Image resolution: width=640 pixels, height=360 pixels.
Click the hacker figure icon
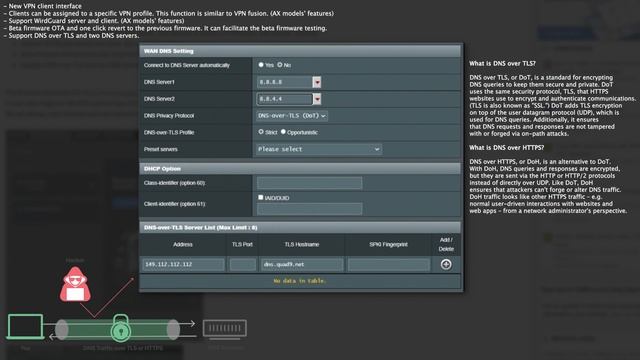[x=75, y=284]
